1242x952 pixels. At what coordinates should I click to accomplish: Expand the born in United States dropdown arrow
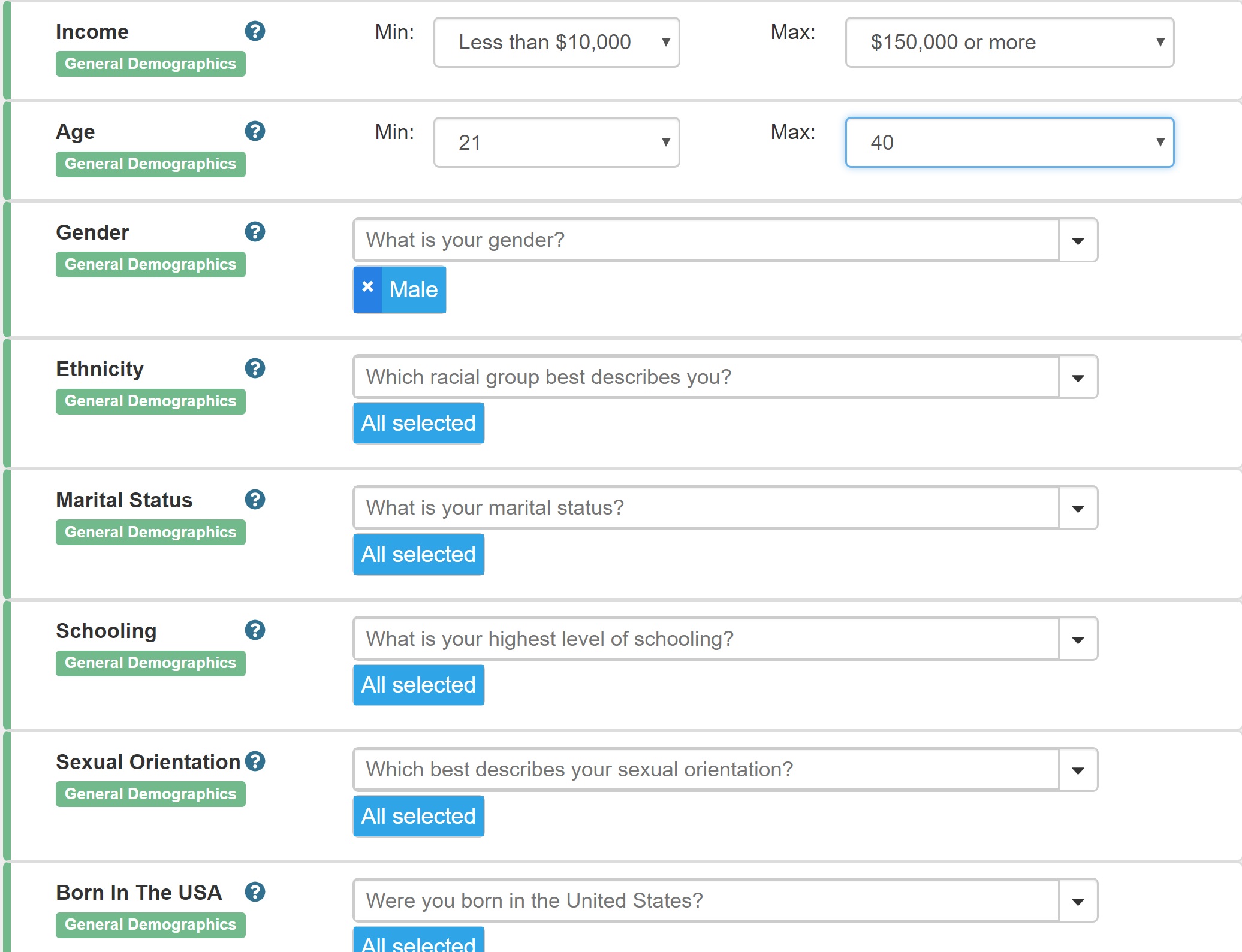point(1078,900)
